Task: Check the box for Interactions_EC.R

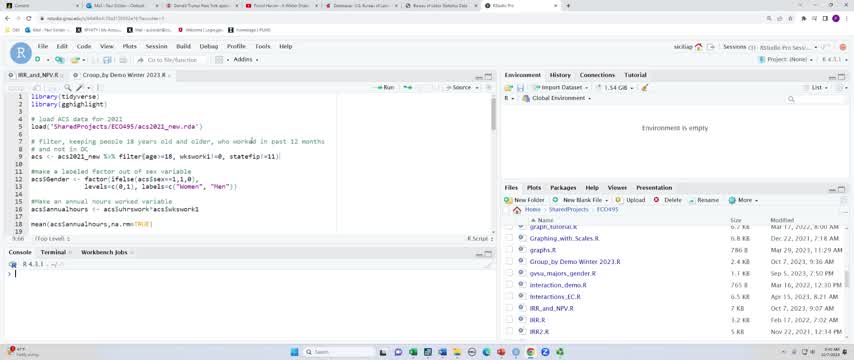Action: [509, 297]
